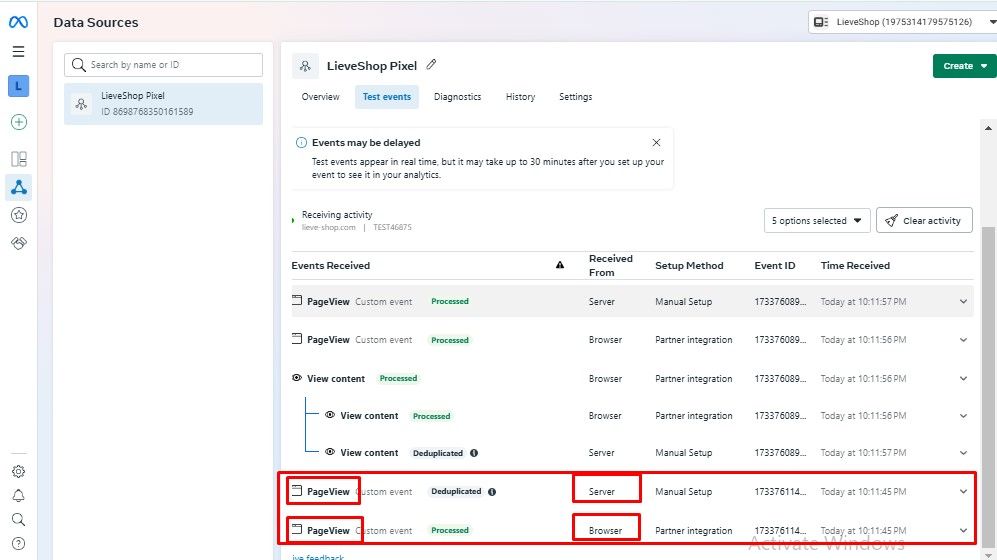Open the hamburger menu in sidebar
The height and width of the screenshot is (560, 997).
[x=18, y=51]
